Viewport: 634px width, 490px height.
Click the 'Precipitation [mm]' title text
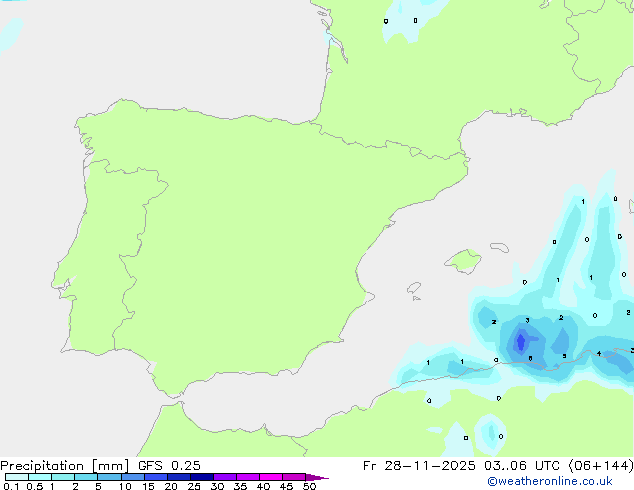[x=65, y=466]
